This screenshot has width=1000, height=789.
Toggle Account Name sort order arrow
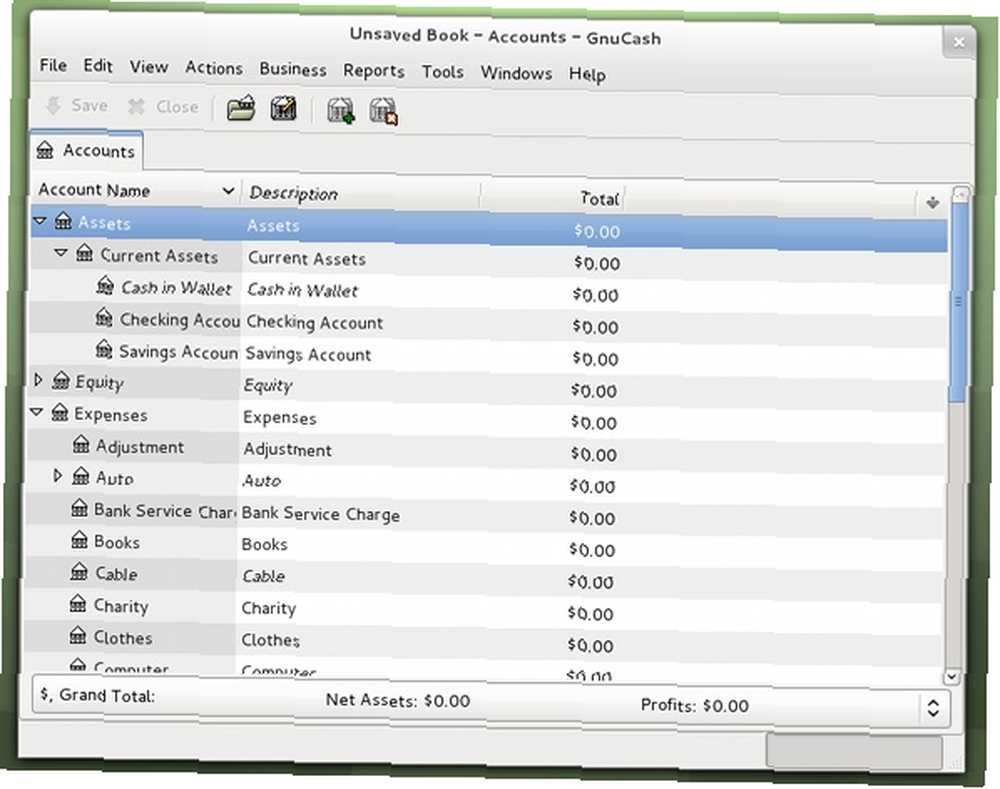click(228, 191)
